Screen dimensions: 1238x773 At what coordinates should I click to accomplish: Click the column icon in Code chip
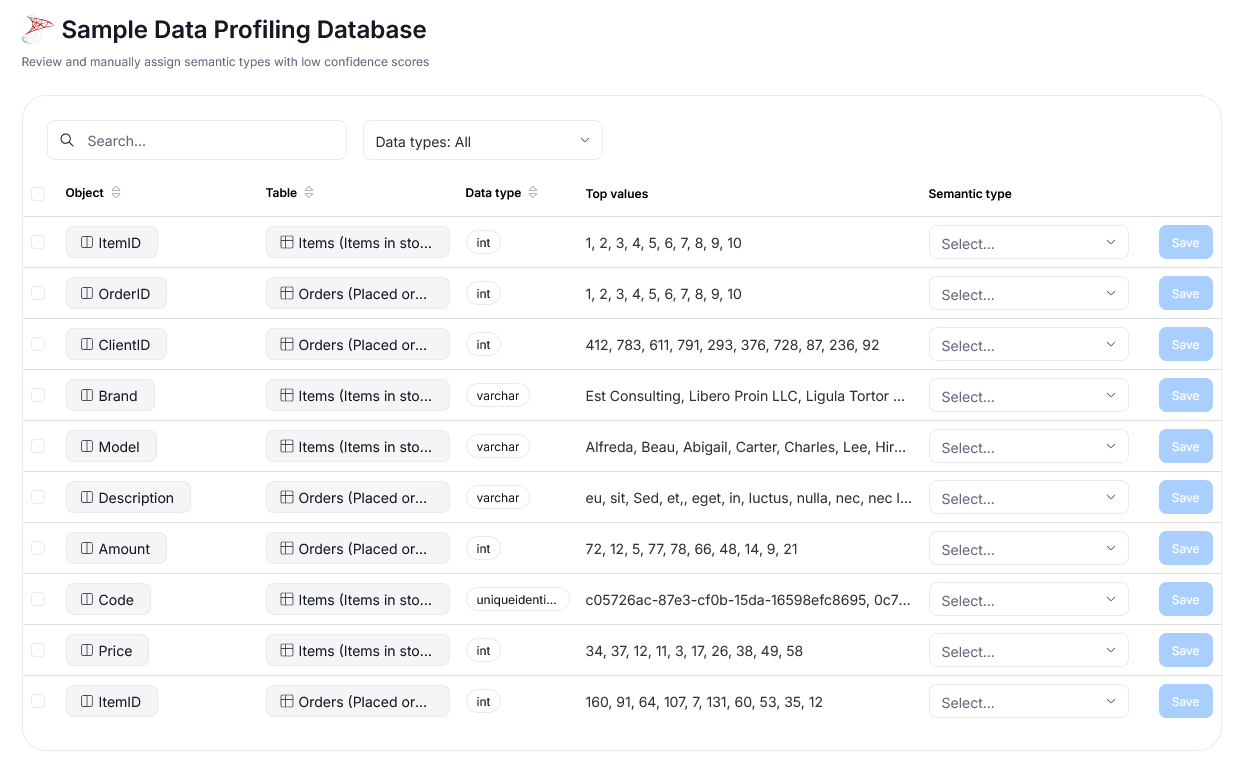click(87, 600)
